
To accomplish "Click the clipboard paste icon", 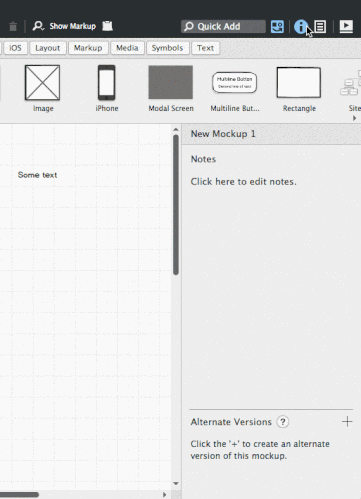I will click(x=107, y=26).
